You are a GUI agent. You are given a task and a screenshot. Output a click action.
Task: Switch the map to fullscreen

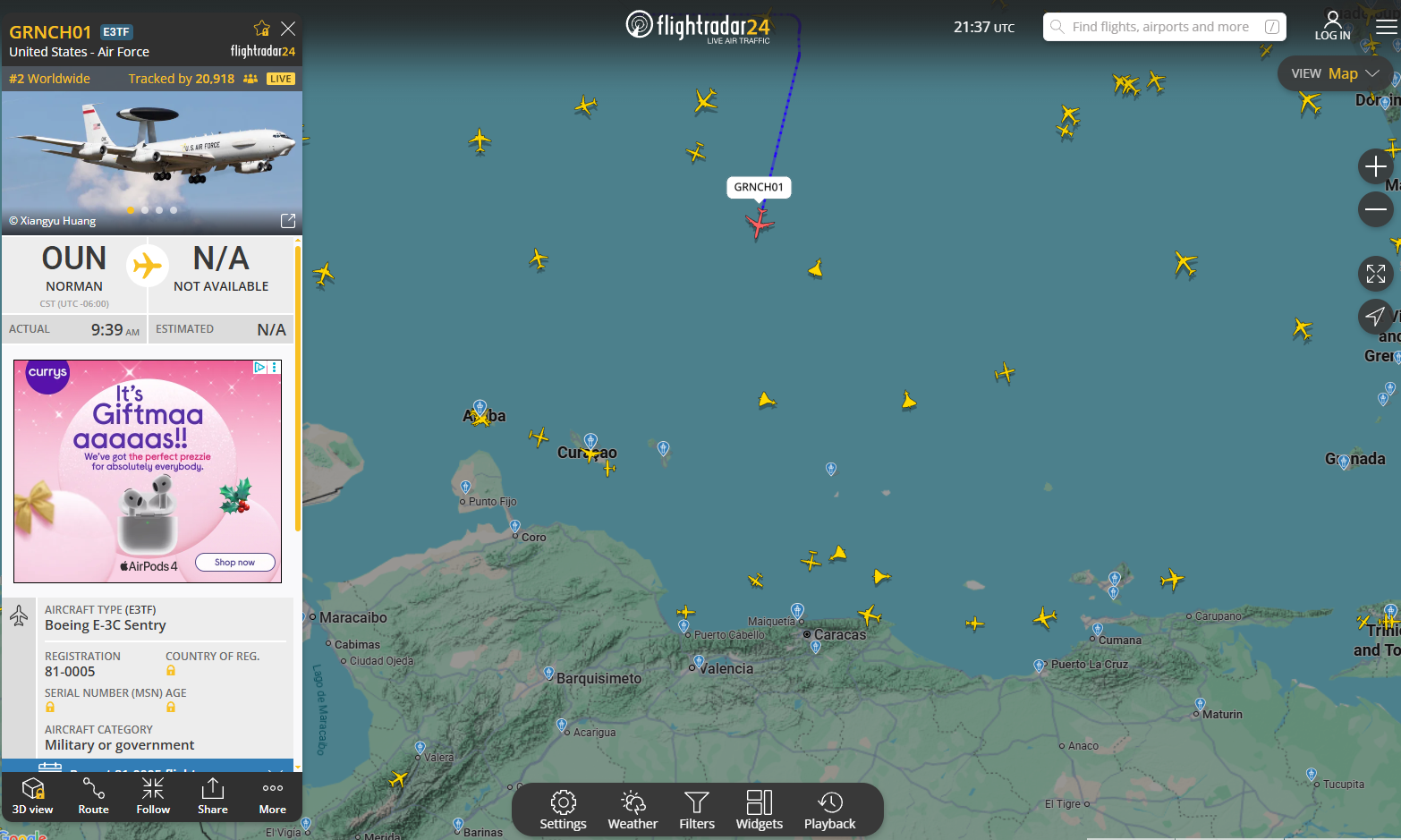pyautogui.click(x=1376, y=274)
